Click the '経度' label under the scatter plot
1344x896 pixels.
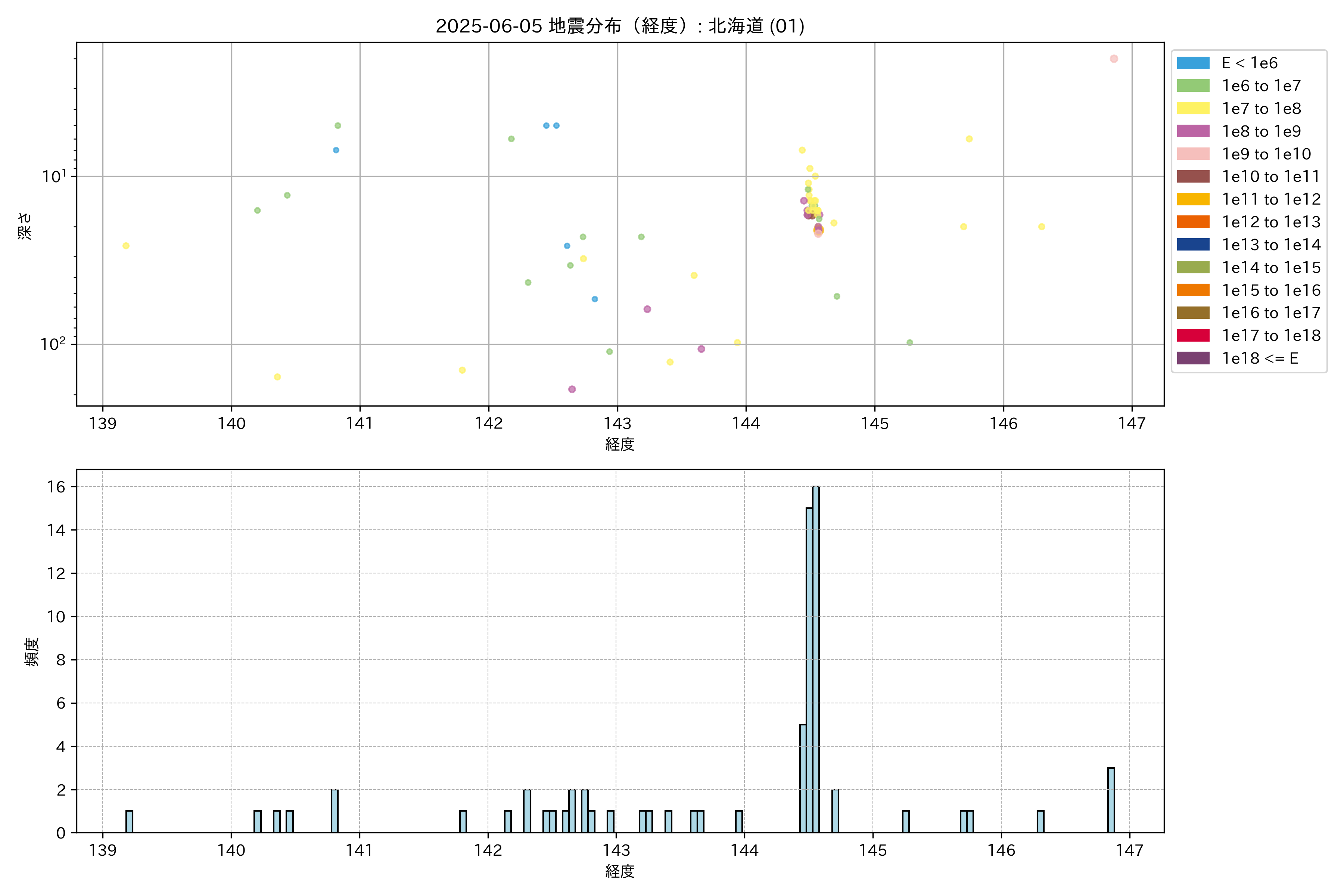click(619, 444)
